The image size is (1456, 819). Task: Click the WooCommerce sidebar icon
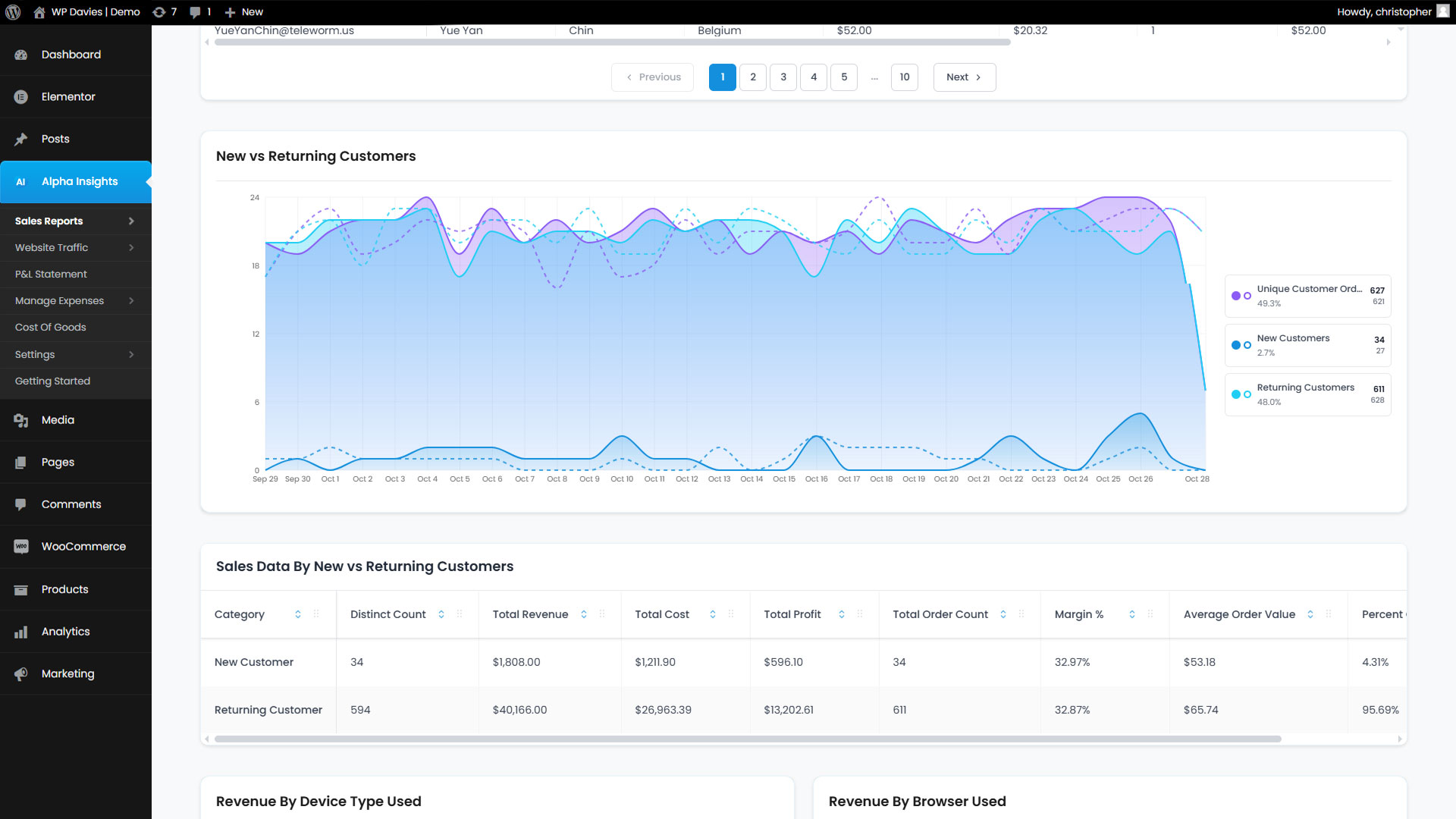[x=21, y=547]
